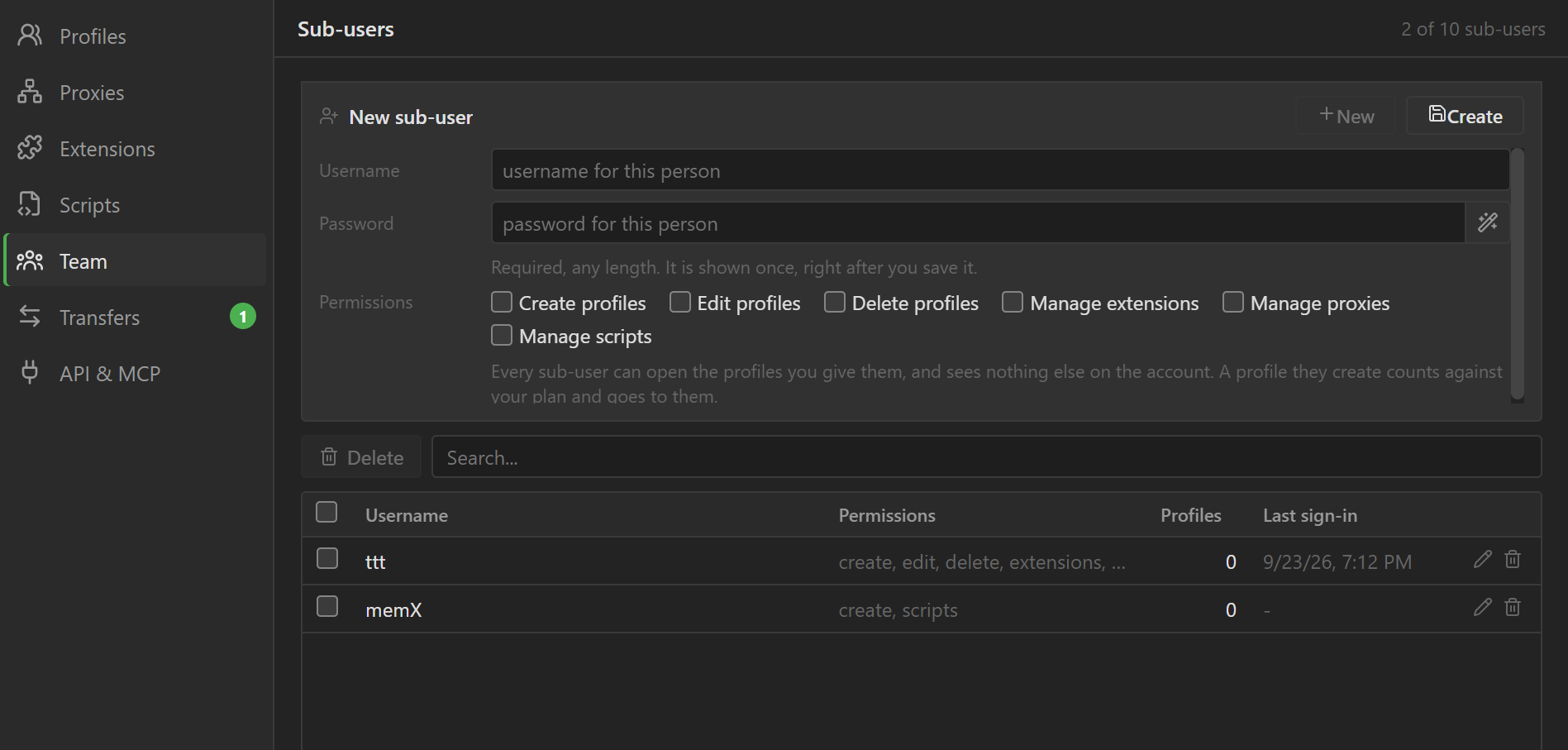Image resolution: width=1568 pixels, height=750 pixels.
Task: Click the Proxies network icon
Action: (x=30, y=92)
